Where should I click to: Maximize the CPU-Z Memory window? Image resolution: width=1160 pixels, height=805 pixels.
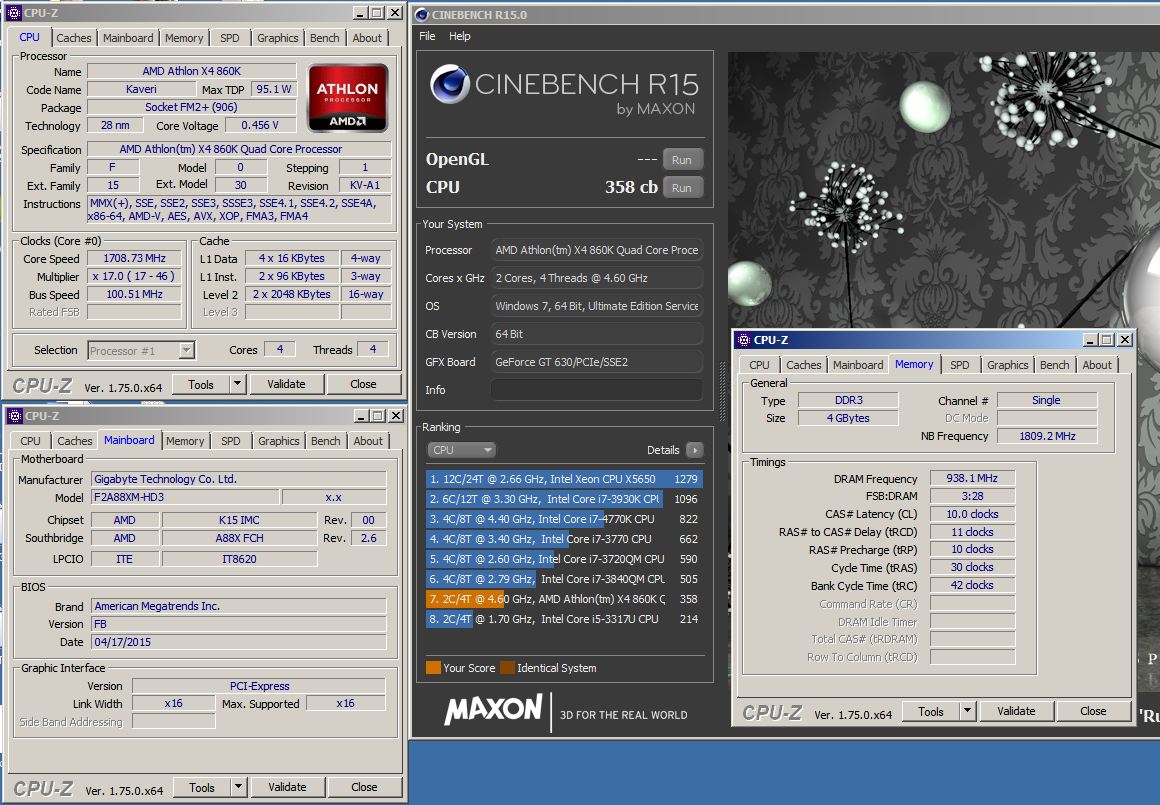(1107, 340)
